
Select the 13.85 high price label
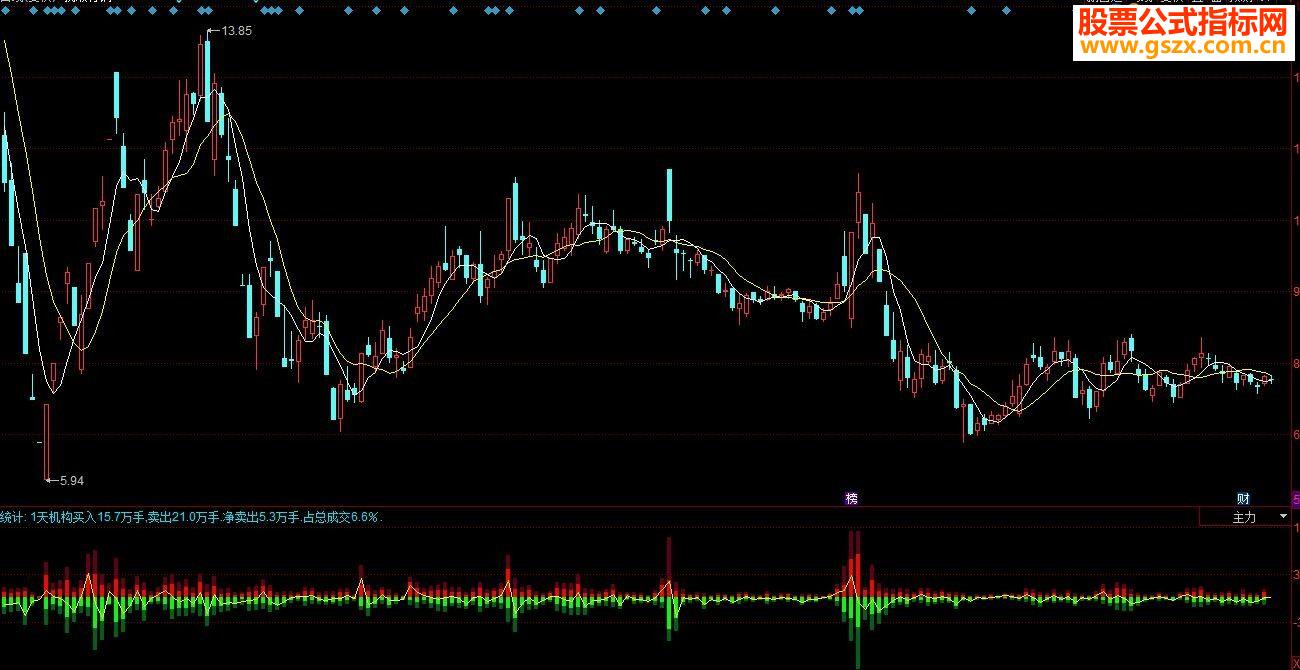(x=236, y=31)
